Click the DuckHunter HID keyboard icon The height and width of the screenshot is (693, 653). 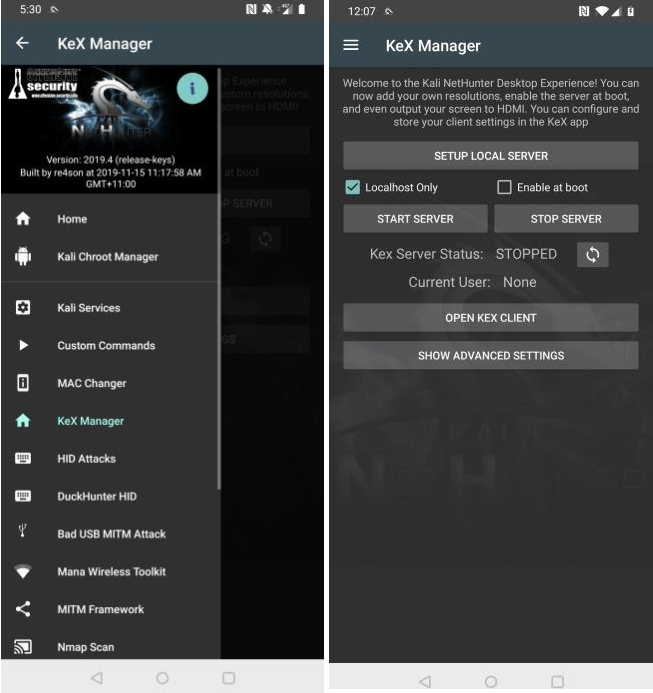(x=23, y=496)
